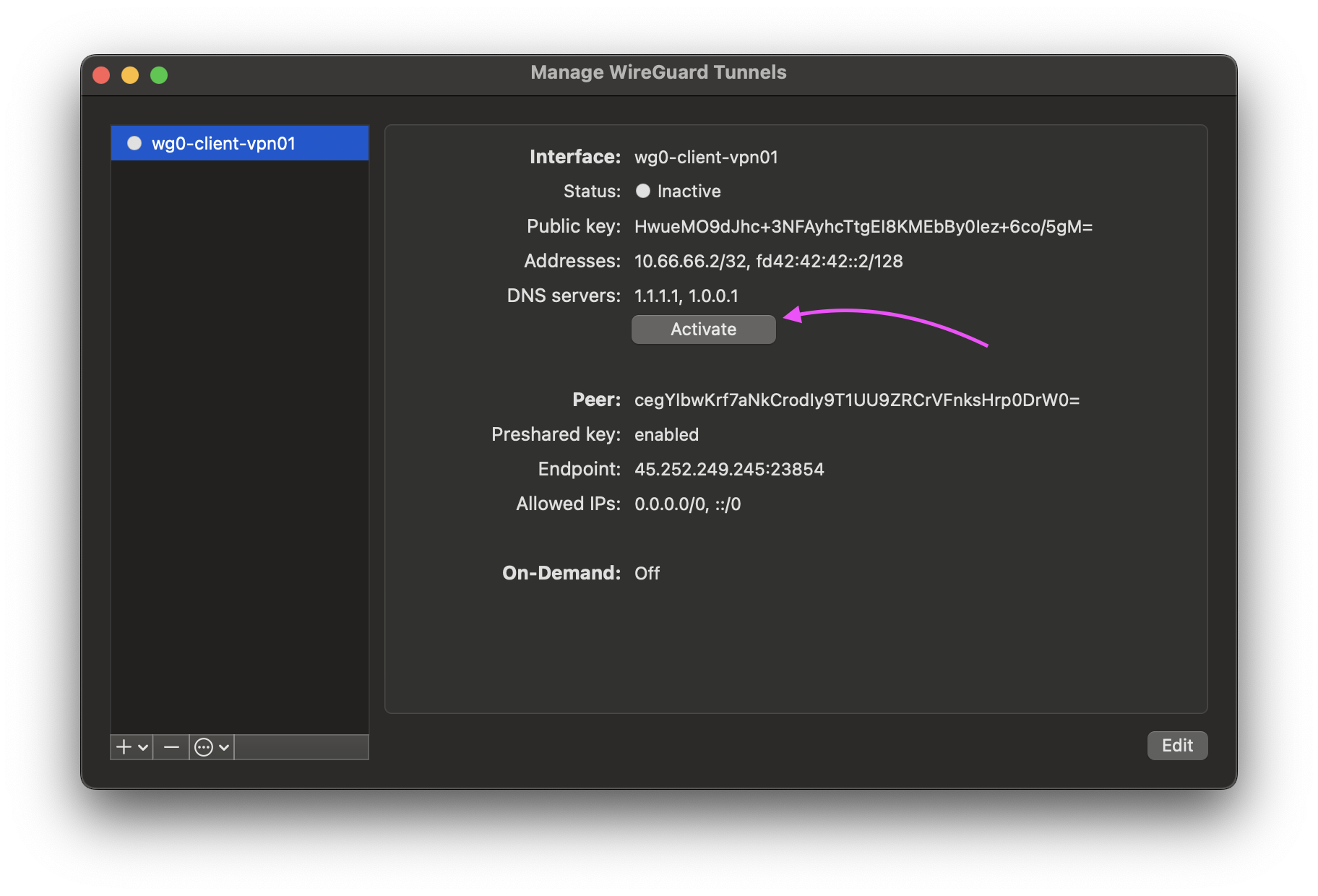The image size is (1318, 896).
Task: Click the Manage WireGuard Tunnels title bar
Action: pos(658,73)
